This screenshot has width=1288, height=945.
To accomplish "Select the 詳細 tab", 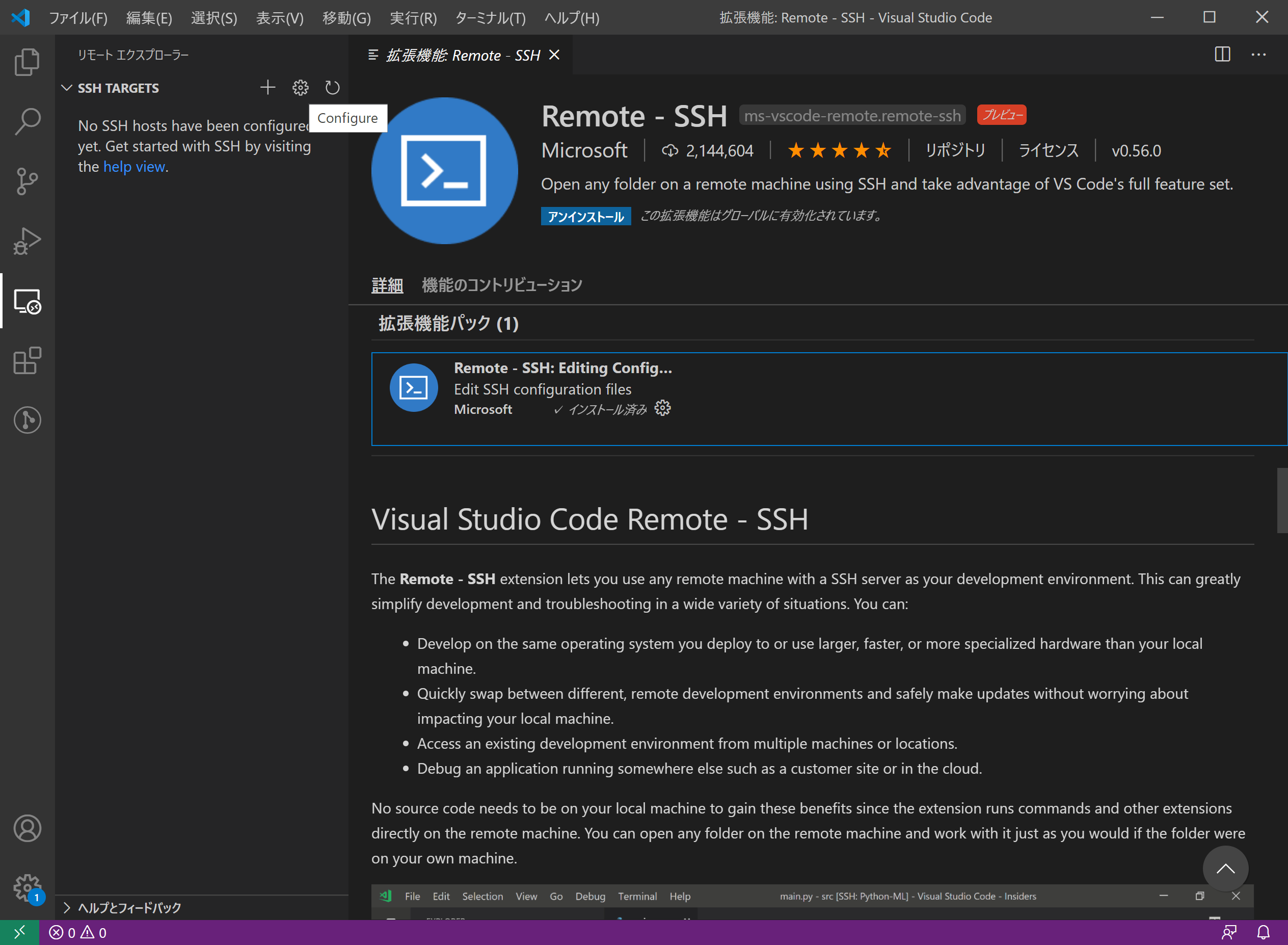I will 387,285.
